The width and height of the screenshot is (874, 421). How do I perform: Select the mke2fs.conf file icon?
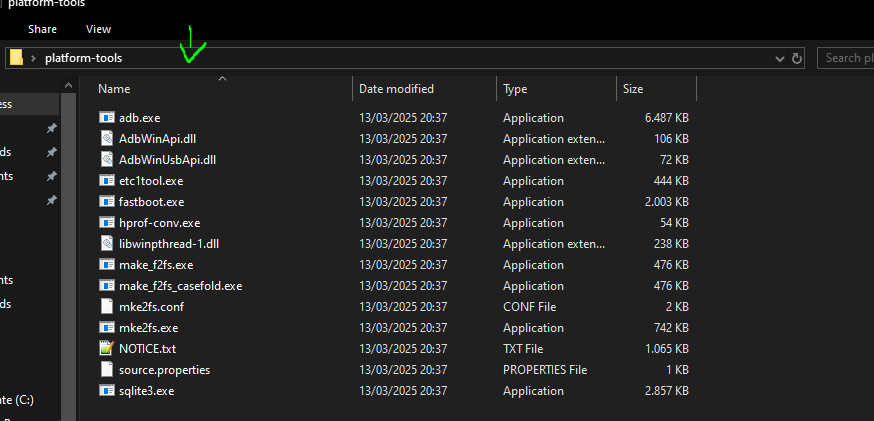click(106, 307)
